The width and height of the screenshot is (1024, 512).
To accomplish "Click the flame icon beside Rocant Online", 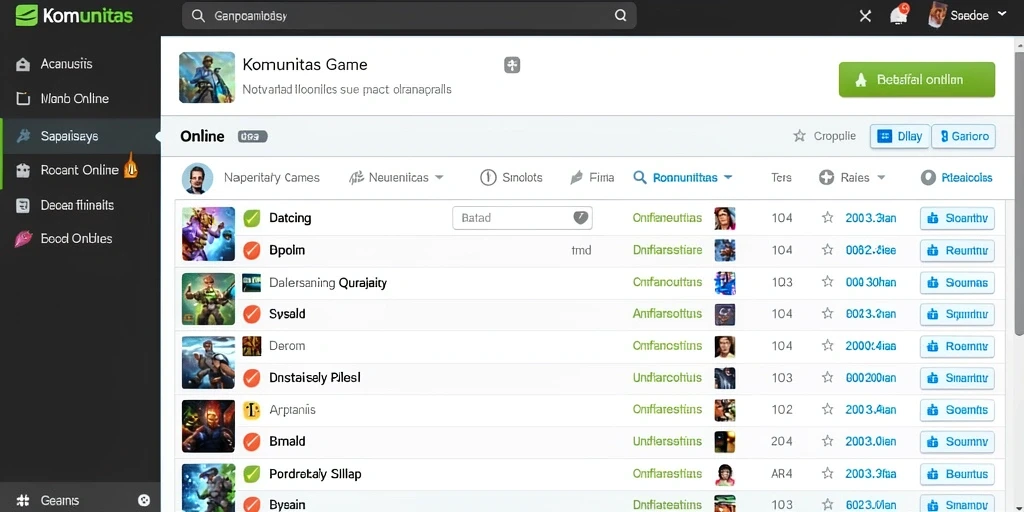I will click(131, 166).
